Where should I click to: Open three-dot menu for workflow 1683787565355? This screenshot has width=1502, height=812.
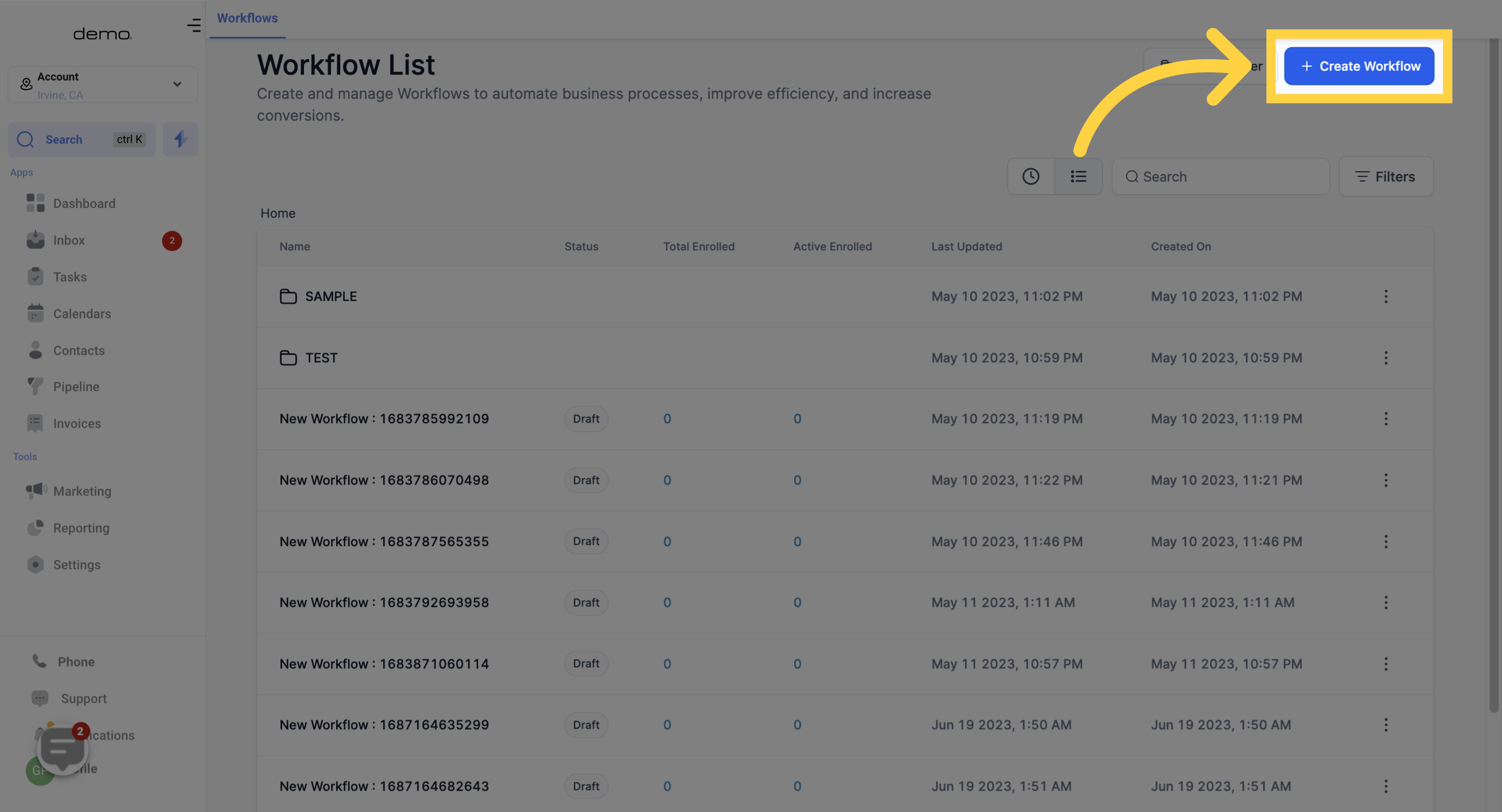(x=1386, y=541)
